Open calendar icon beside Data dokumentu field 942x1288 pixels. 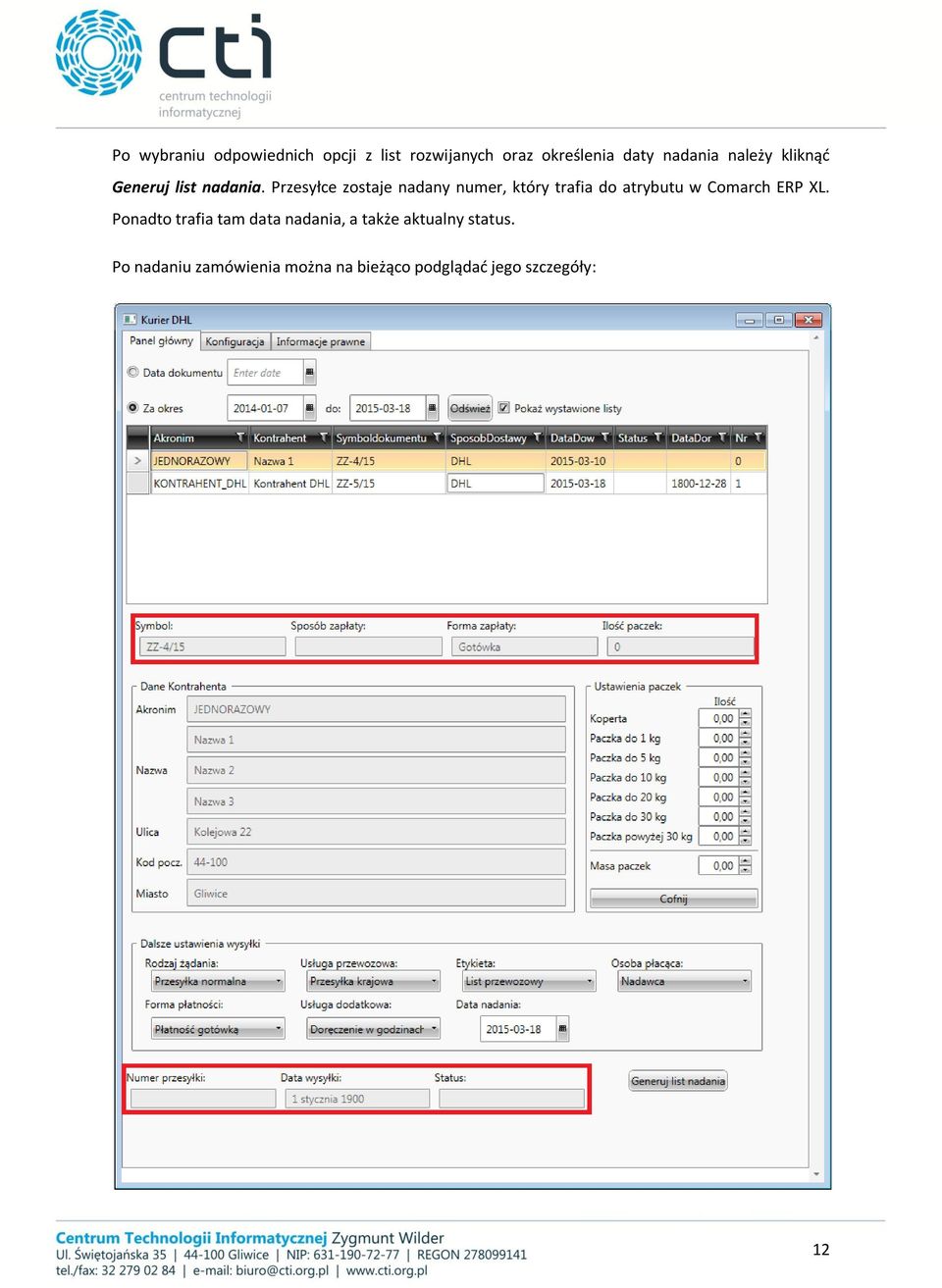tap(310, 373)
